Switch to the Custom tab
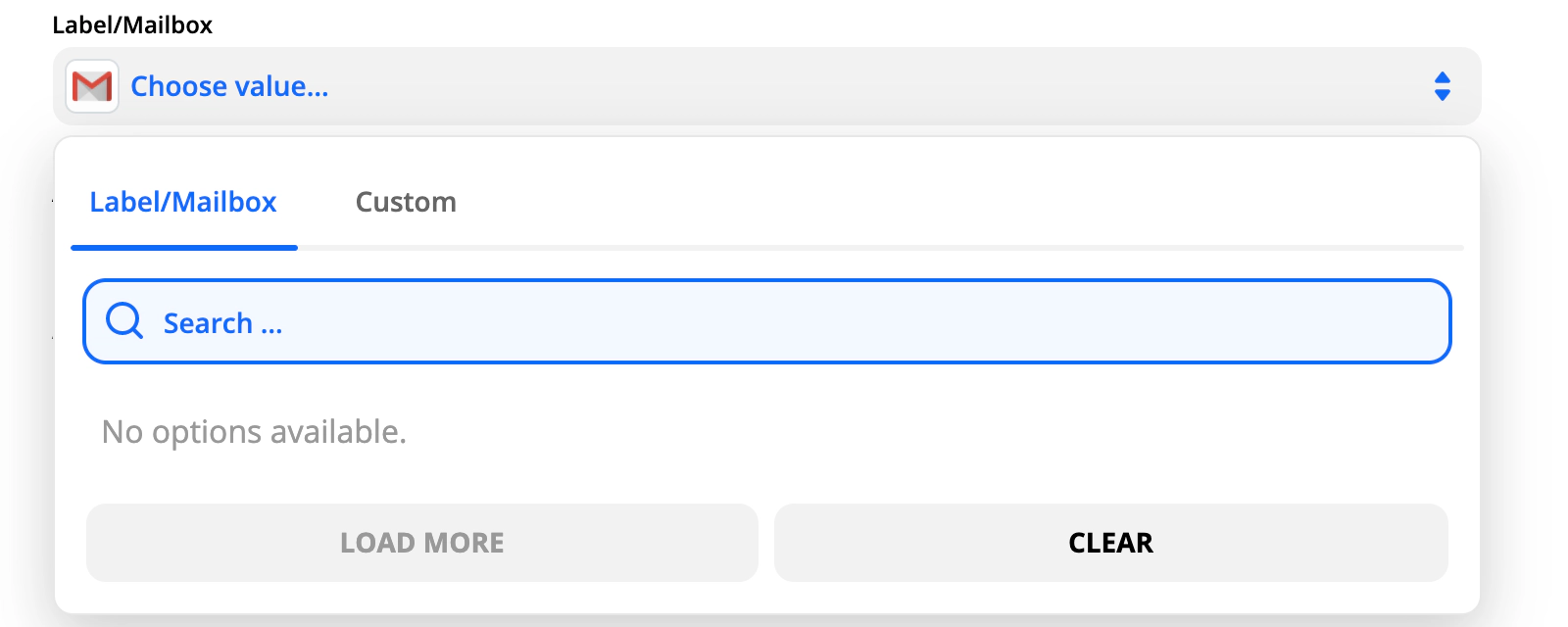This screenshot has width=1568, height=627. 406,202
